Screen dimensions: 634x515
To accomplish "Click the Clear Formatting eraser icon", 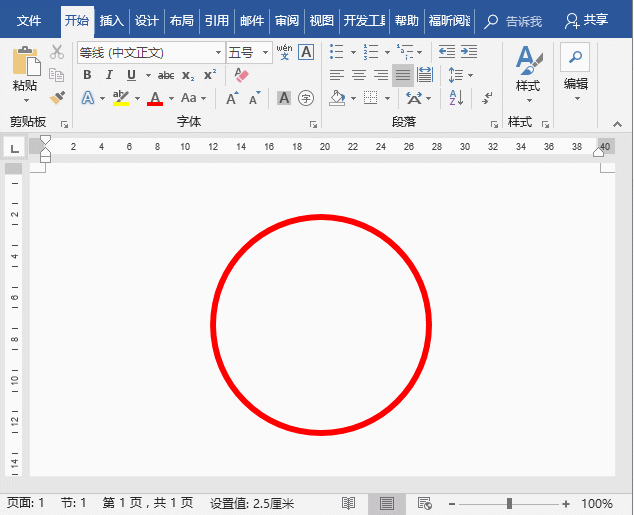I will (x=240, y=75).
